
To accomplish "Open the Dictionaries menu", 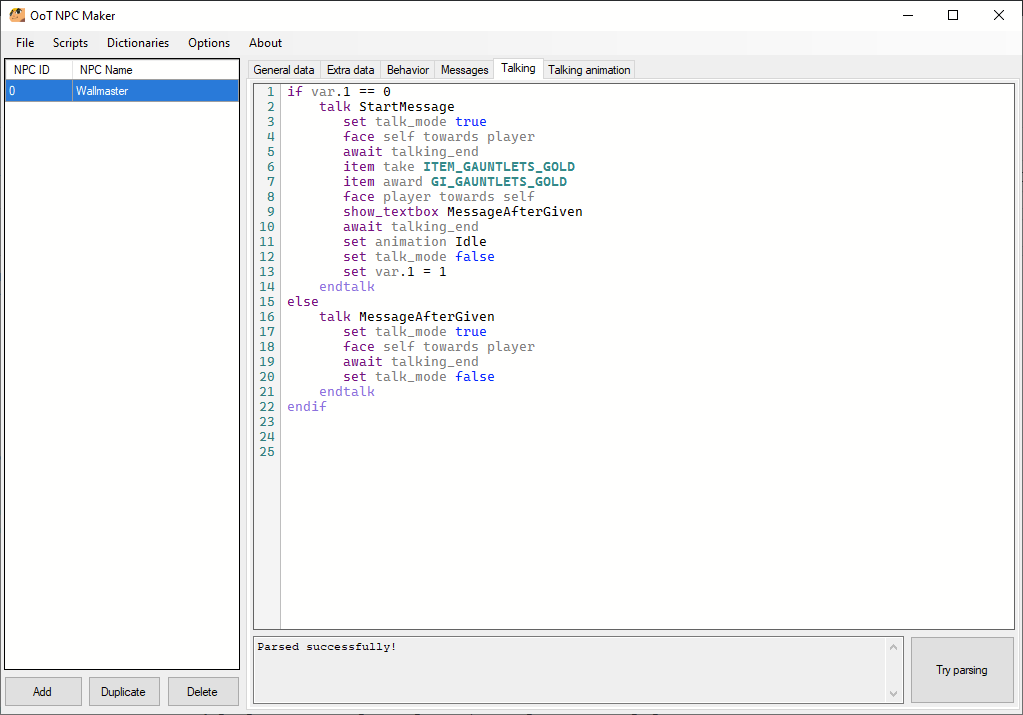I will [x=137, y=43].
